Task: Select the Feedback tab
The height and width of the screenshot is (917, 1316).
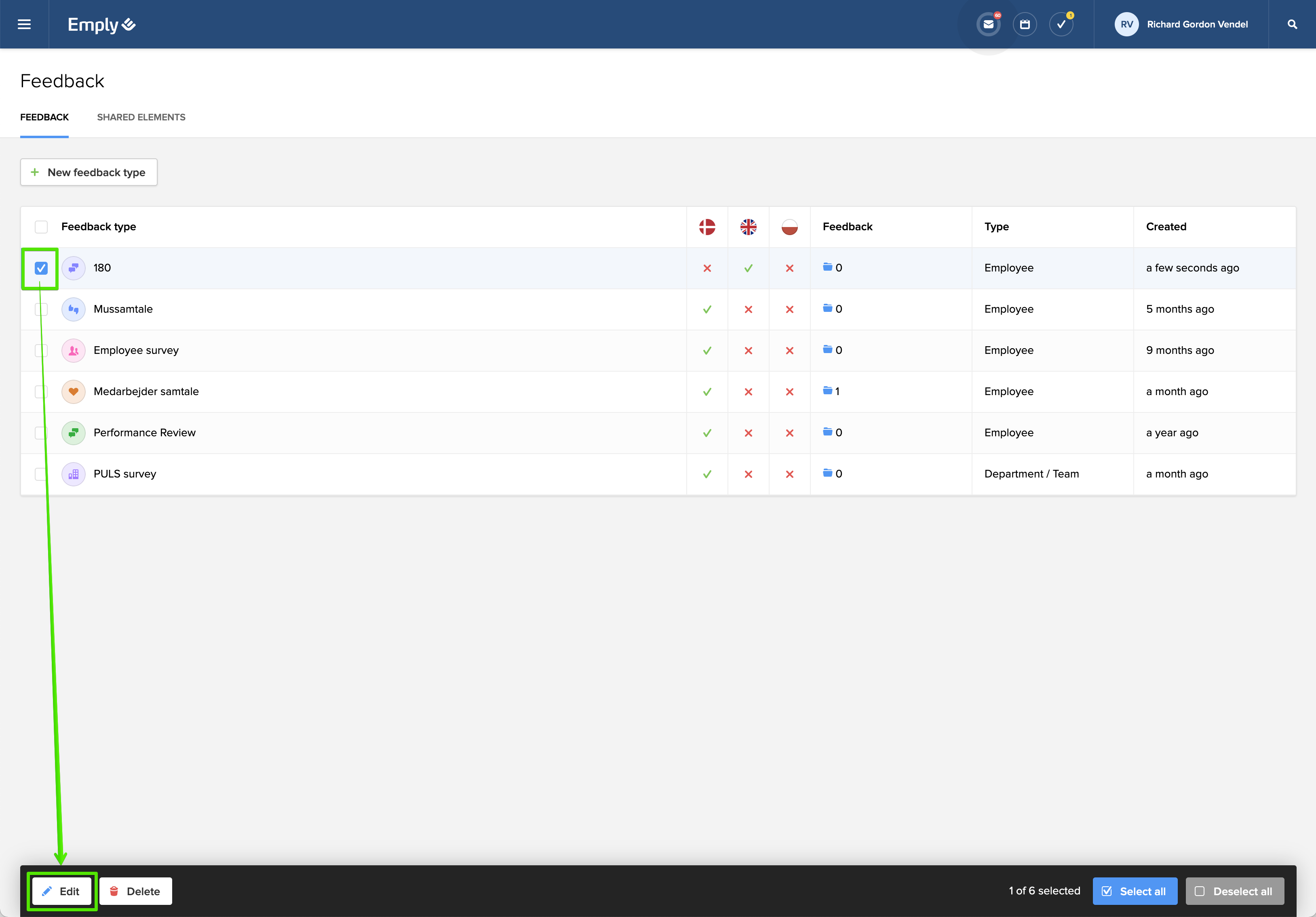Action: pyautogui.click(x=44, y=117)
